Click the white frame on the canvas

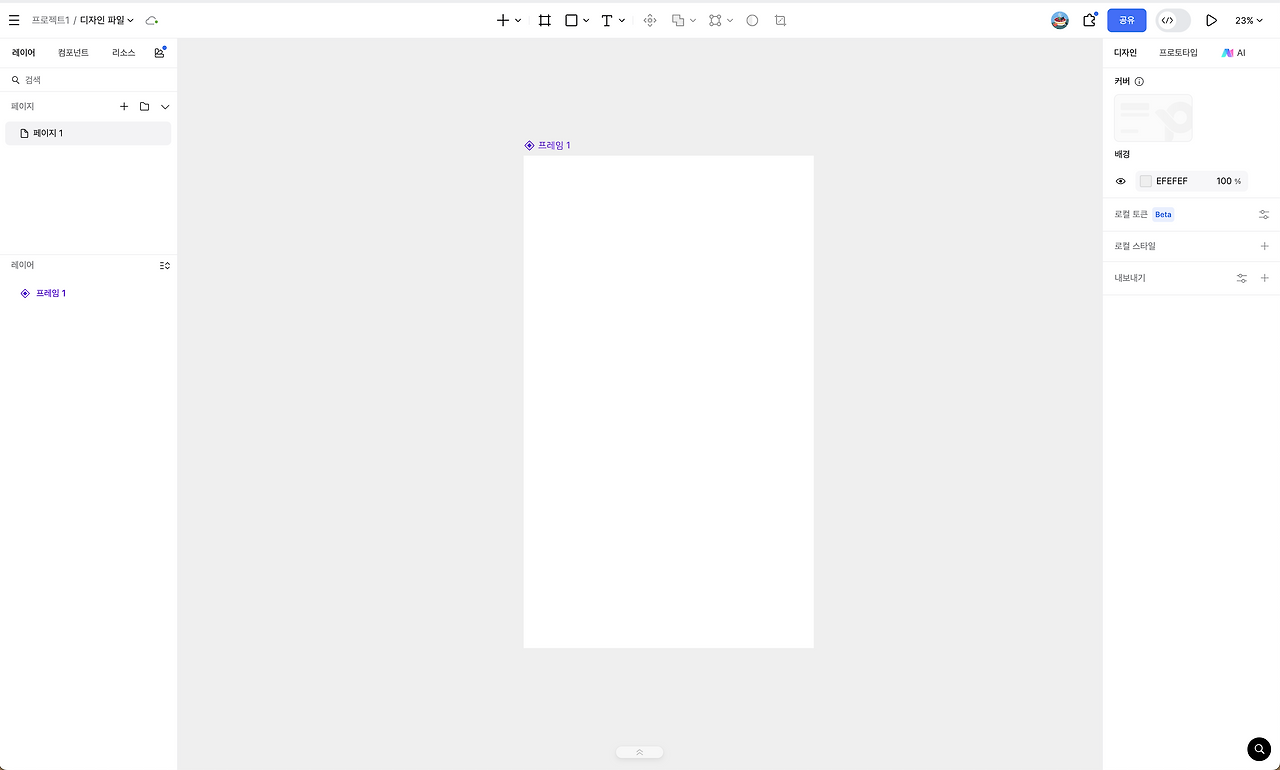pyautogui.click(x=668, y=402)
